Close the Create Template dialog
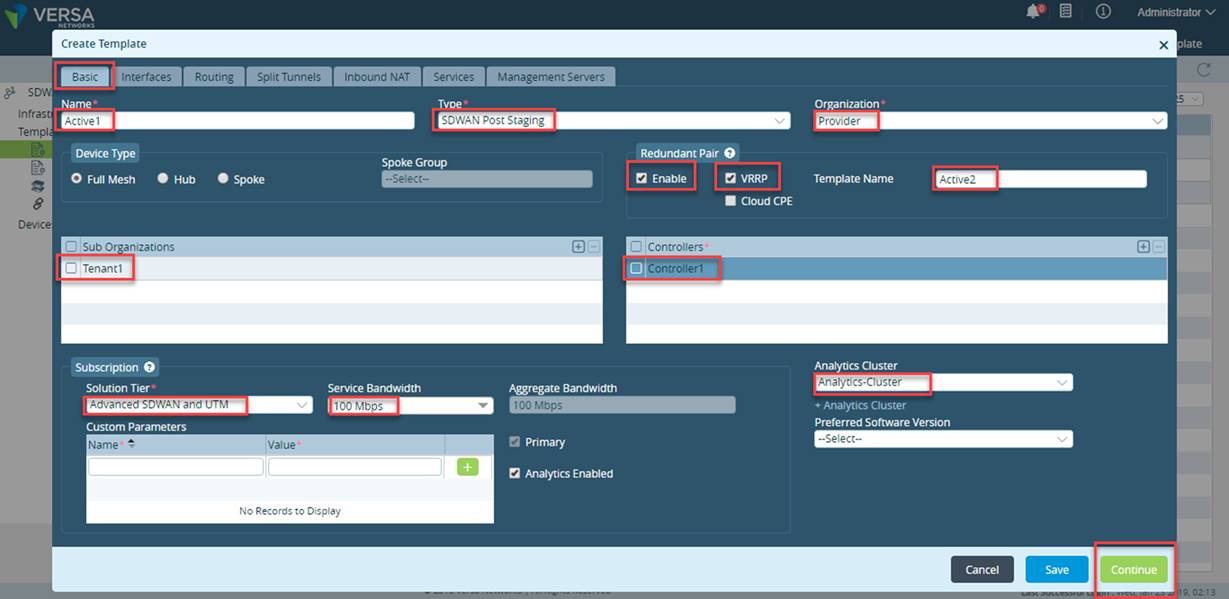This screenshot has width=1229, height=599. click(1163, 45)
